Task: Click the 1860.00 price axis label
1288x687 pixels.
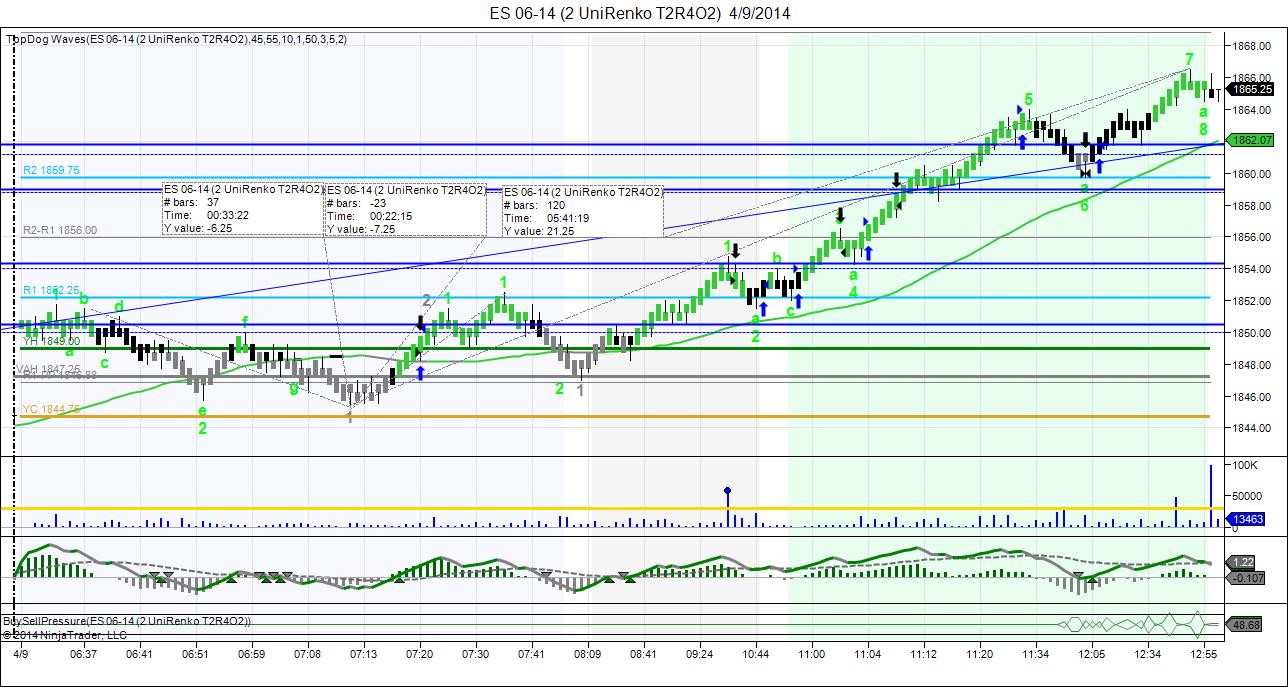Action: click(1251, 173)
